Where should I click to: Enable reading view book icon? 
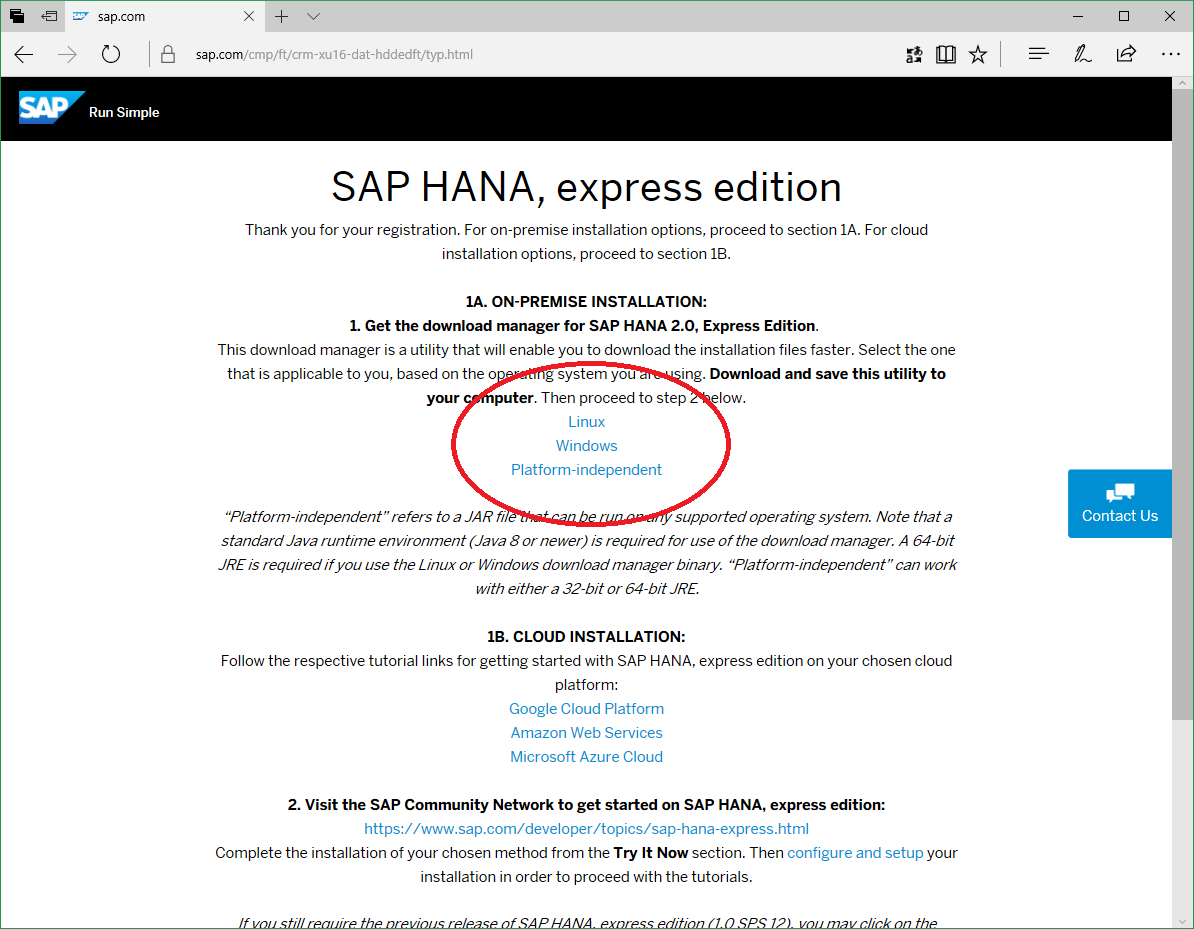point(946,54)
